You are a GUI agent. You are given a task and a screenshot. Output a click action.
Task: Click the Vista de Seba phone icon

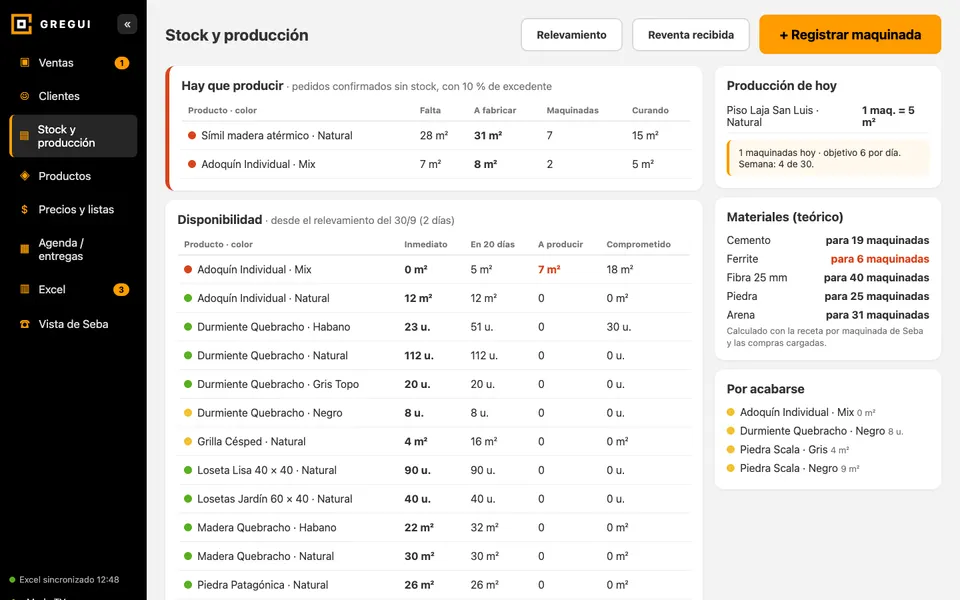24,324
